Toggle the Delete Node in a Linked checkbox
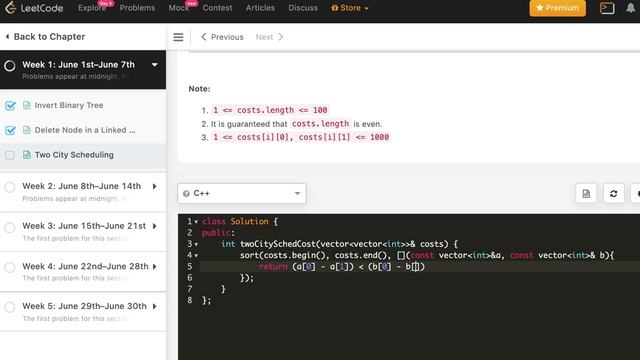The width and height of the screenshot is (640, 360). point(10,130)
